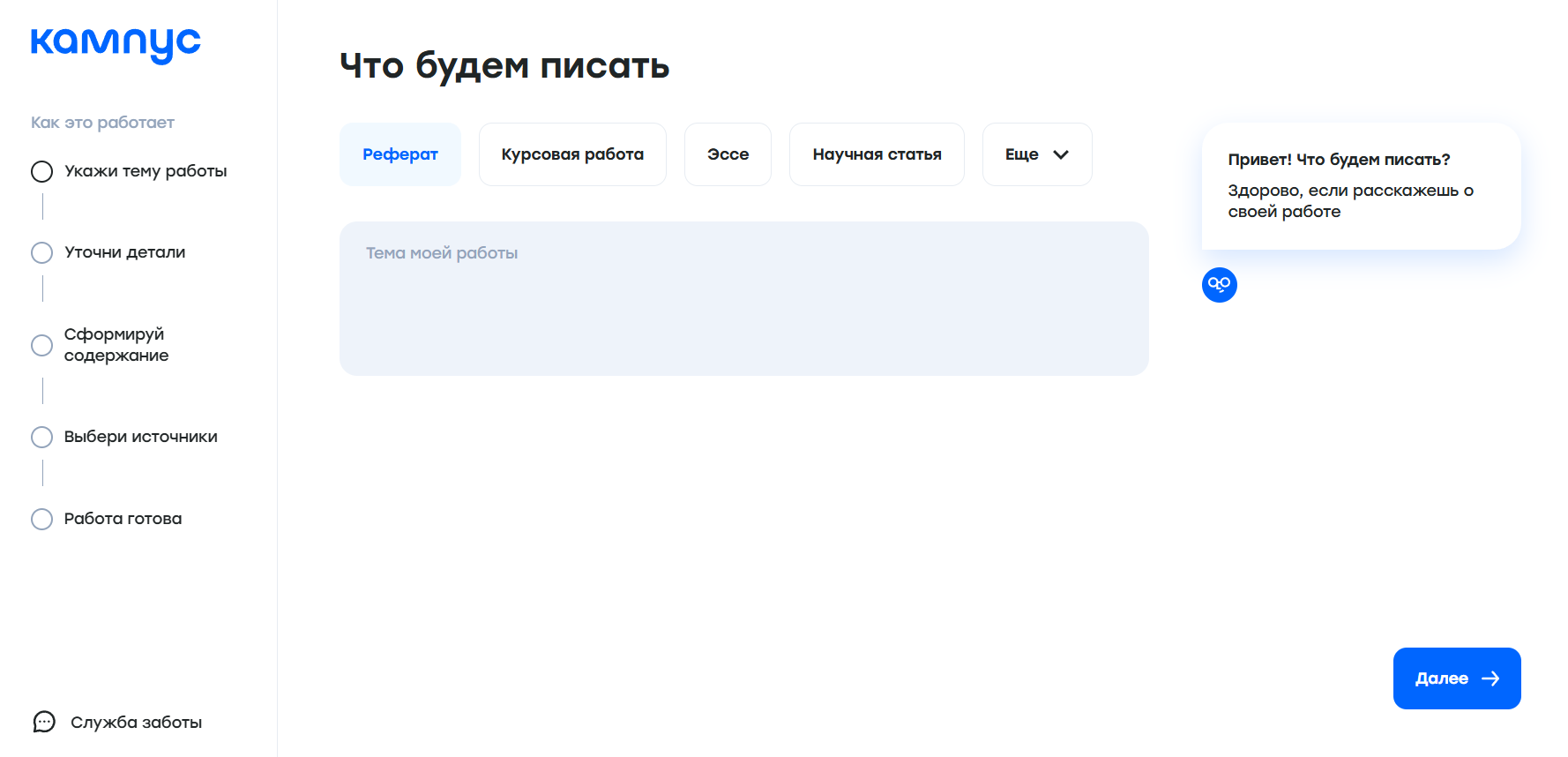This screenshot has height=757, width=1568.
Task: Click the Служба заботы chat bubble icon
Action: coord(44,722)
